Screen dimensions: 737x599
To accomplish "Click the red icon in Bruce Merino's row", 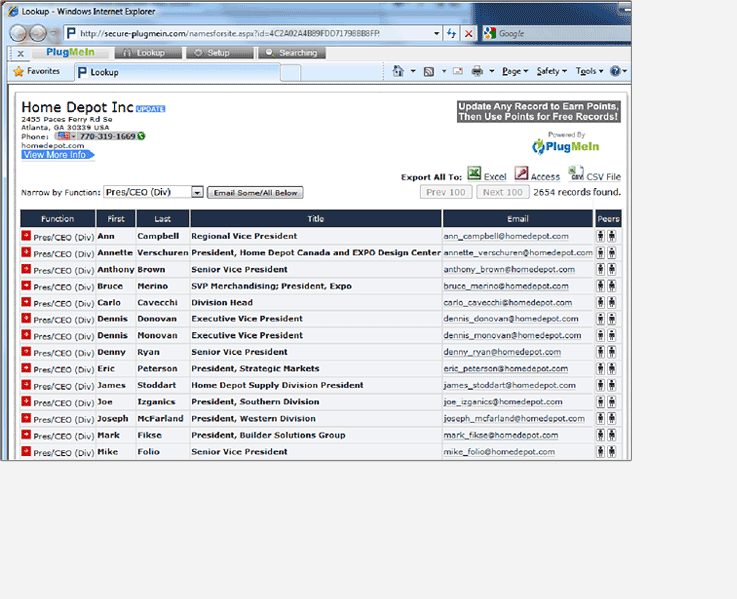I will pos(26,285).
